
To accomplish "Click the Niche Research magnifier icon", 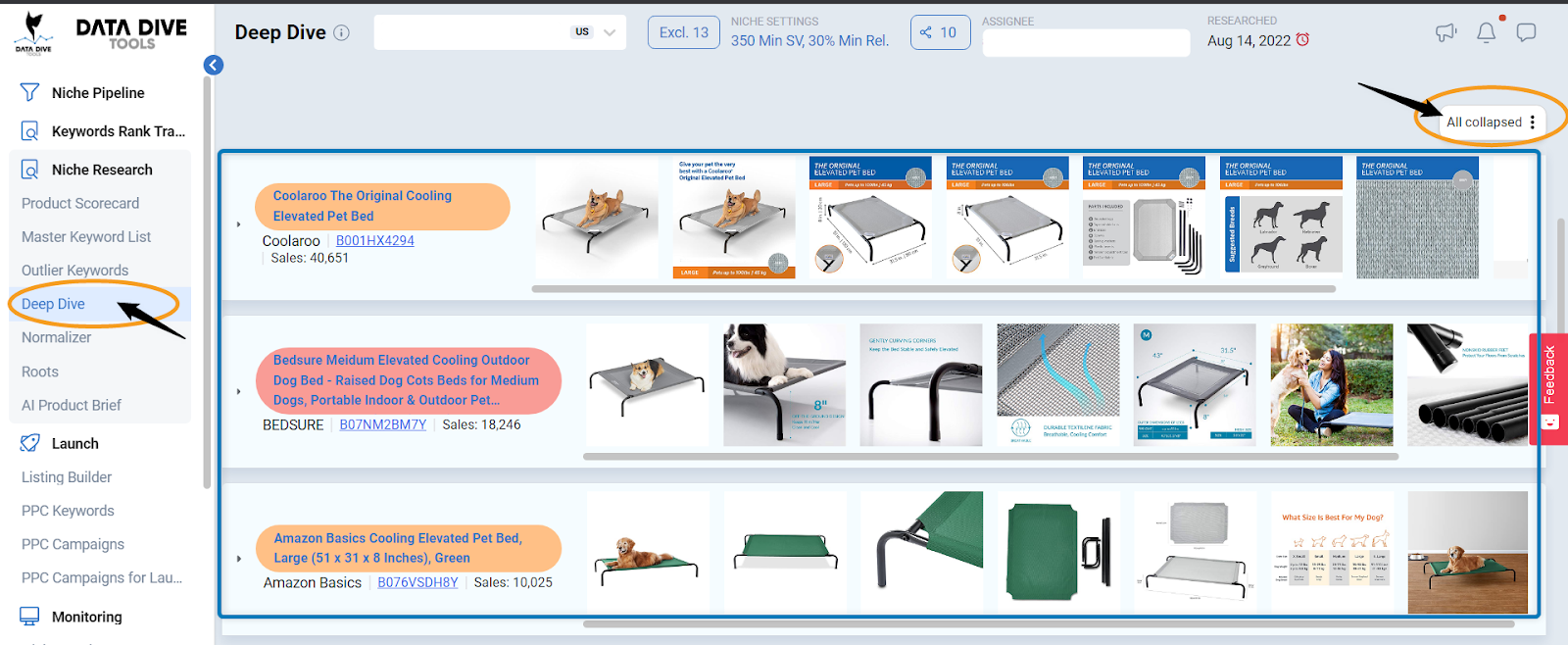I will click(x=30, y=169).
